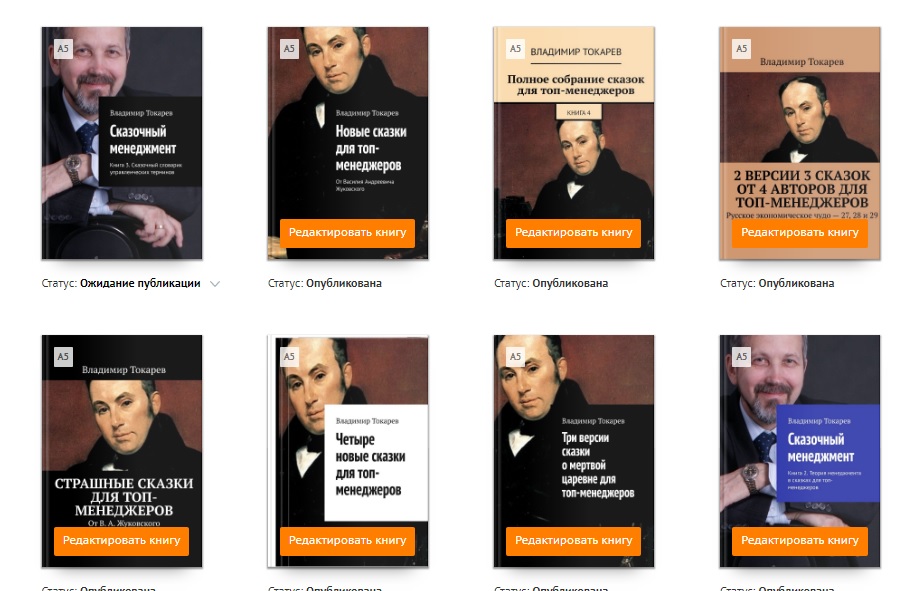Click 'Редактировать книгу' on 'Полное собрание сказок'
The width and height of the screenshot is (903, 591).
574,233
